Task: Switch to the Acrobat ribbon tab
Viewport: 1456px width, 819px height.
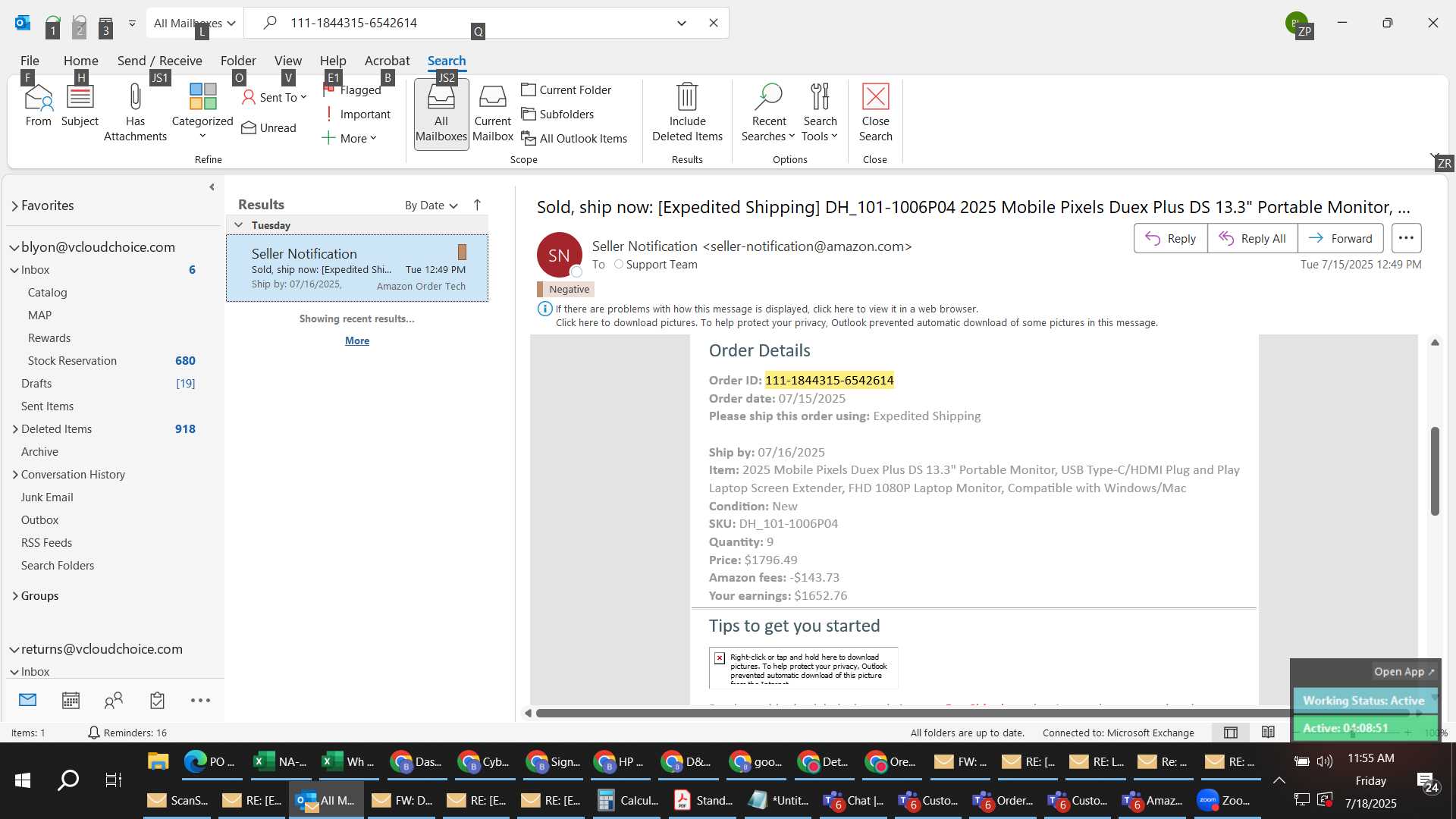Action: pyautogui.click(x=387, y=61)
